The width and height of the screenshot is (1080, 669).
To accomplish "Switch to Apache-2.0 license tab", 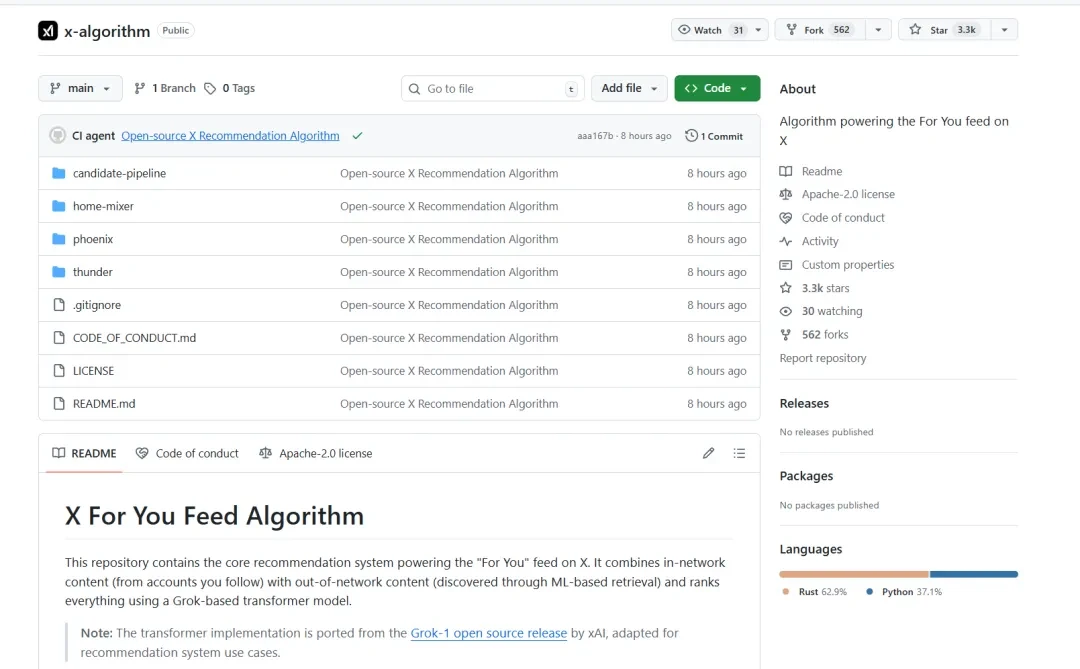I will (315, 453).
